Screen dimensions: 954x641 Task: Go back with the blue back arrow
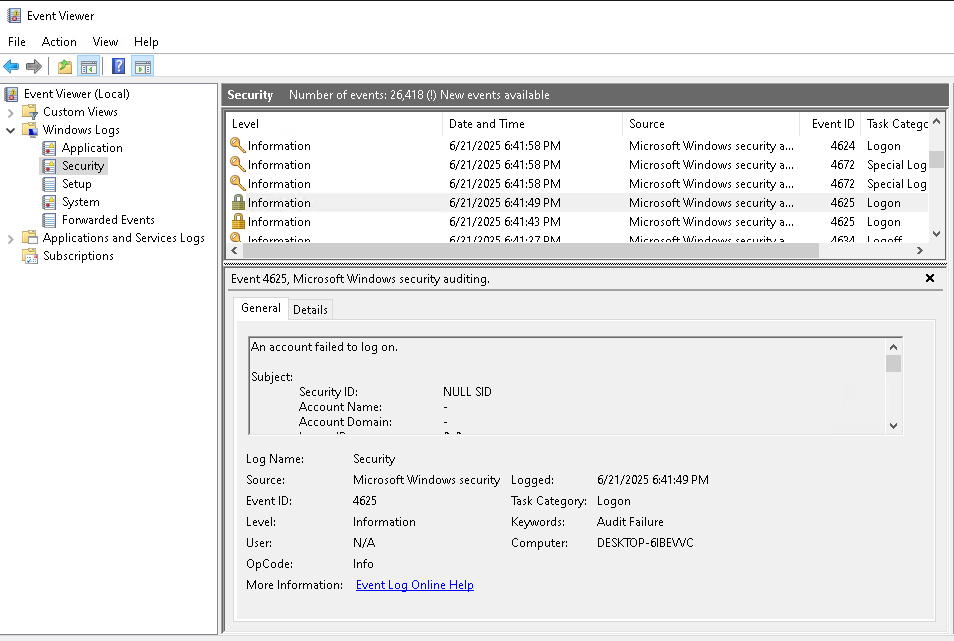point(11,66)
